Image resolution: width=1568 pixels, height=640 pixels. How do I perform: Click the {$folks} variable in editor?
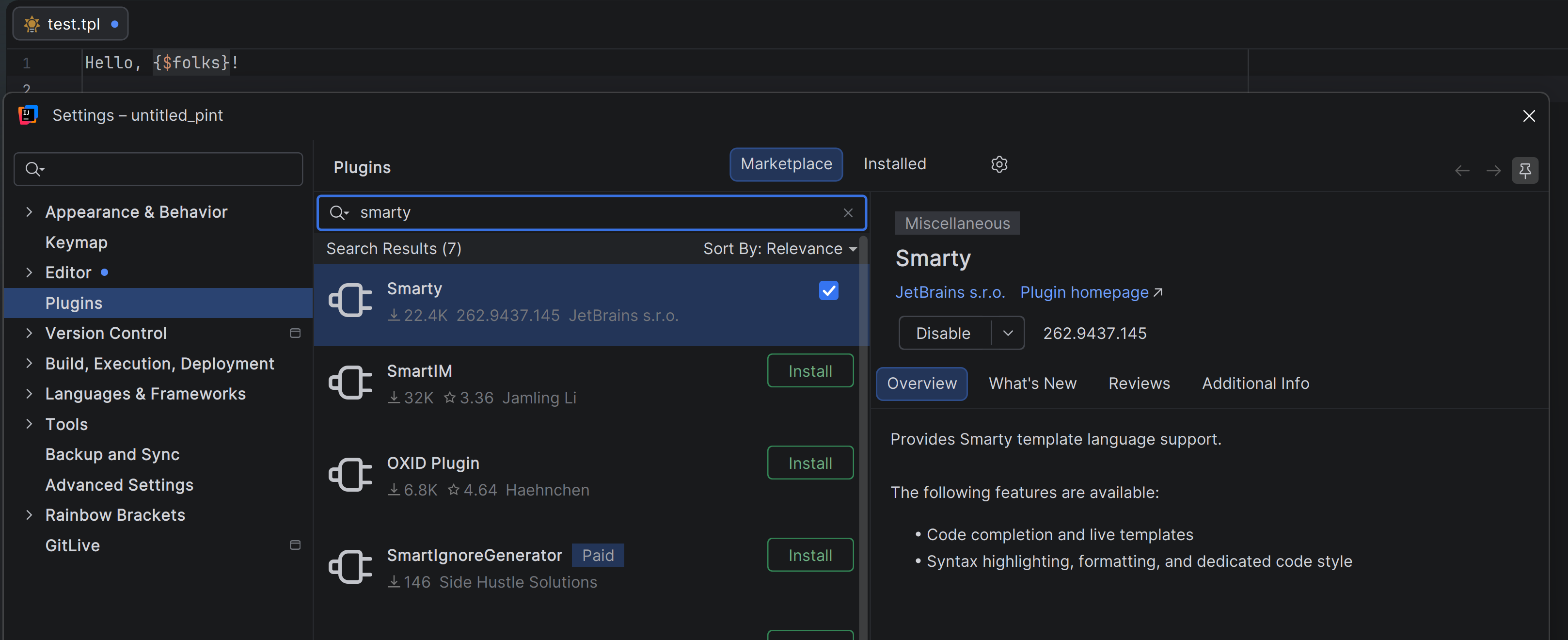(x=191, y=62)
